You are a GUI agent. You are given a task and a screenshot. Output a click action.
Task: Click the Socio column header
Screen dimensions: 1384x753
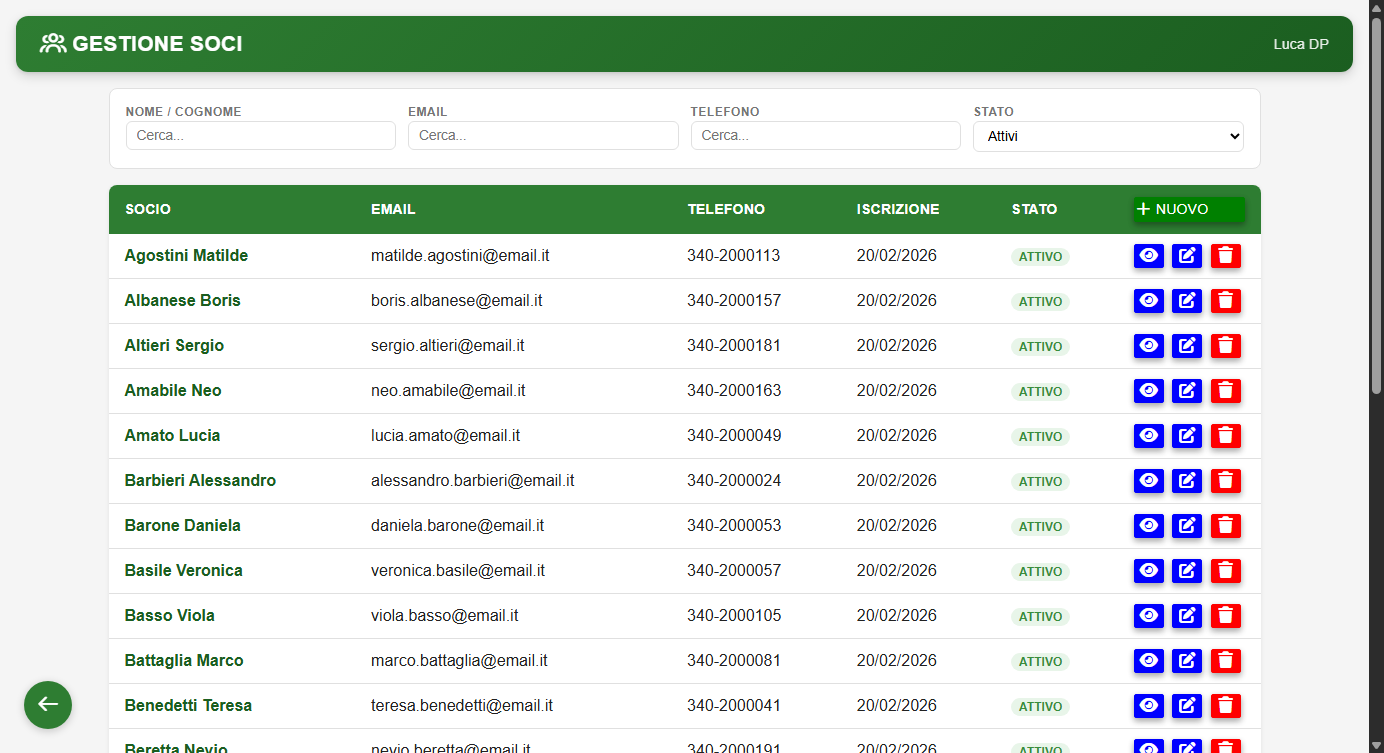tap(148, 209)
